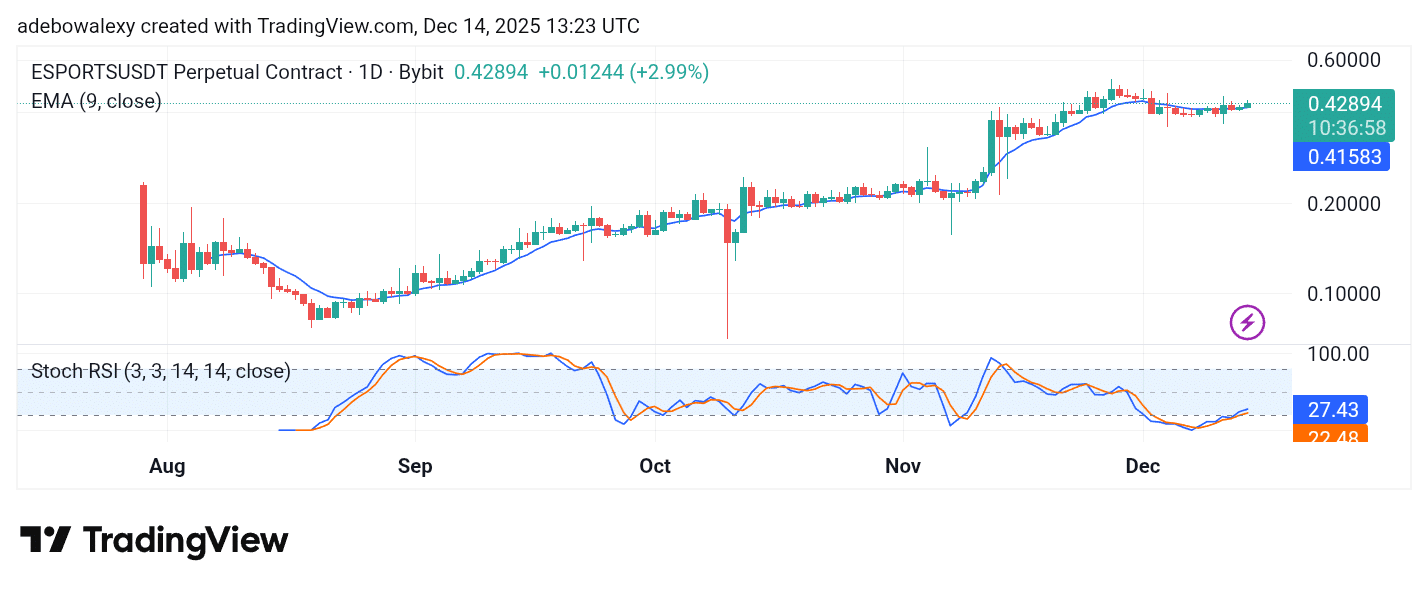Select the Dec label on the time axis
Image resolution: width=1428 pixels, height=591 pixels.
coord(1143,466)
